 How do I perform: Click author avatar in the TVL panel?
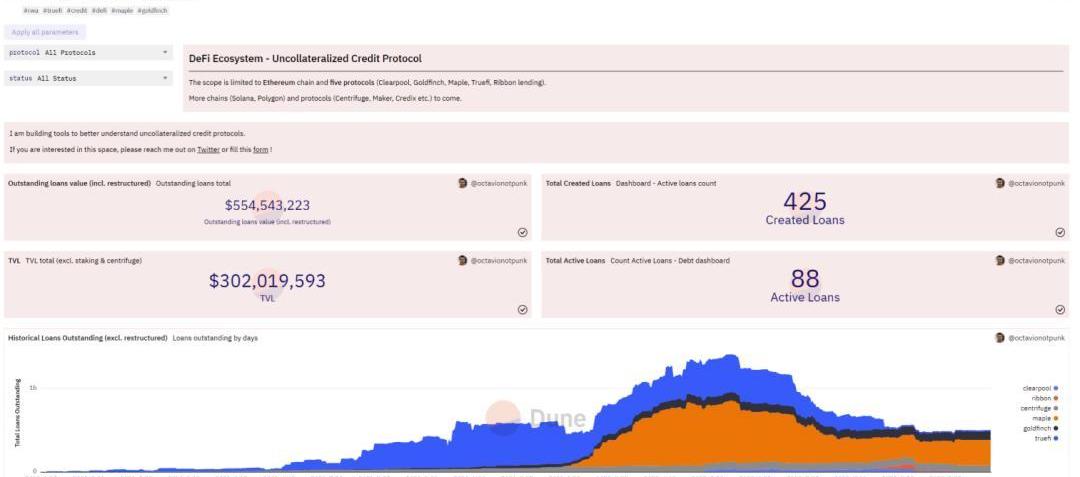[462, 261]
